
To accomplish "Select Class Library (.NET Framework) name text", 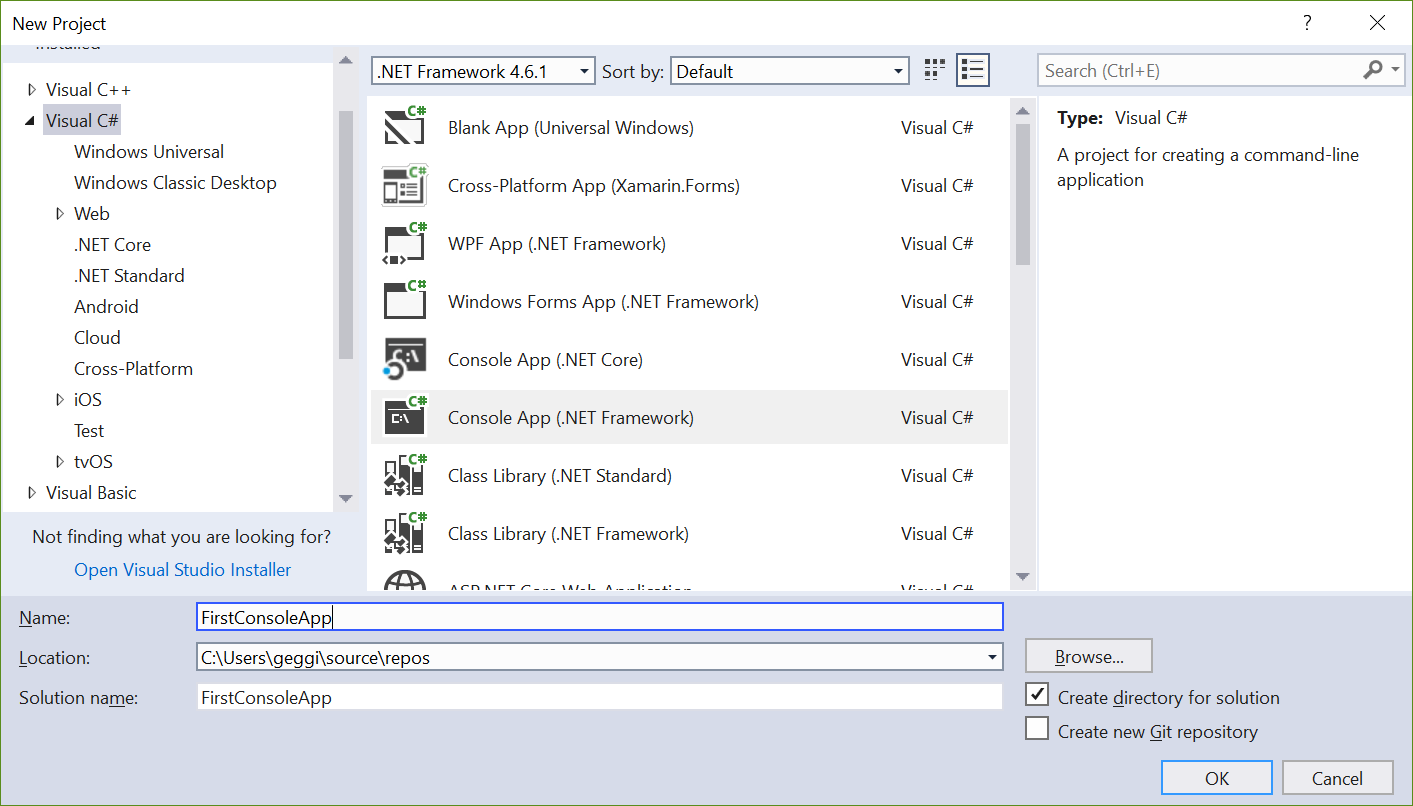I will 568,534.
